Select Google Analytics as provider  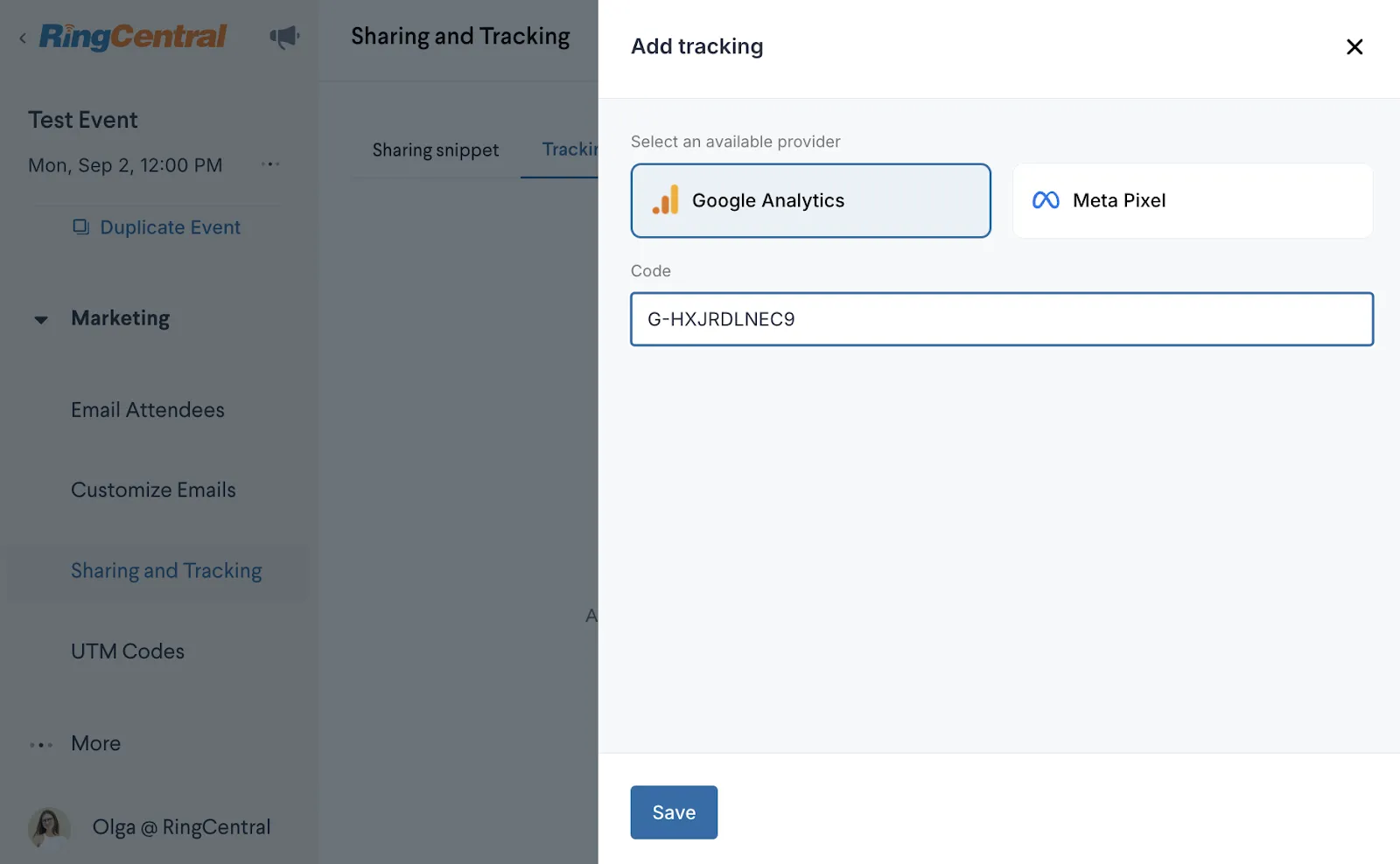click(x=810, y=200)
